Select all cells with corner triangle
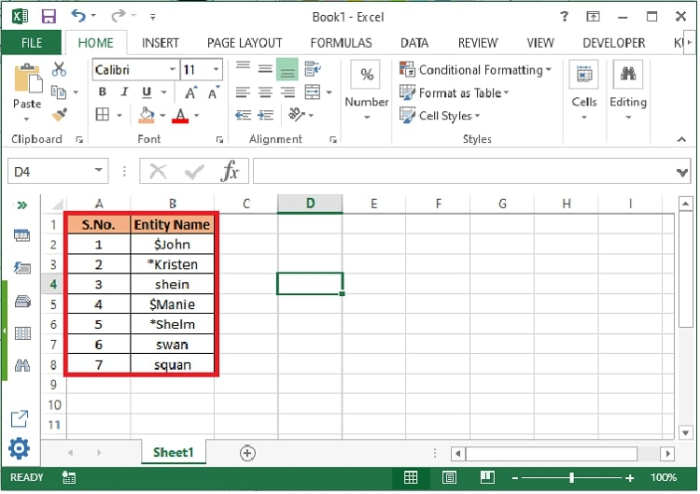 coord(56,205)
